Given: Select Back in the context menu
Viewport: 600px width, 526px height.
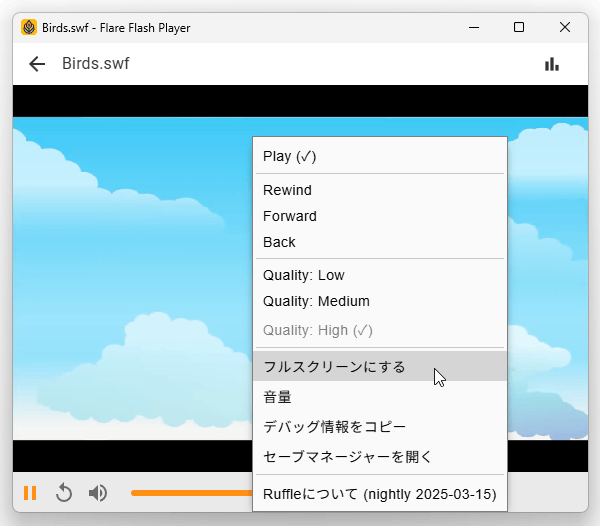Looking at the screenshot, I should 380,242.
